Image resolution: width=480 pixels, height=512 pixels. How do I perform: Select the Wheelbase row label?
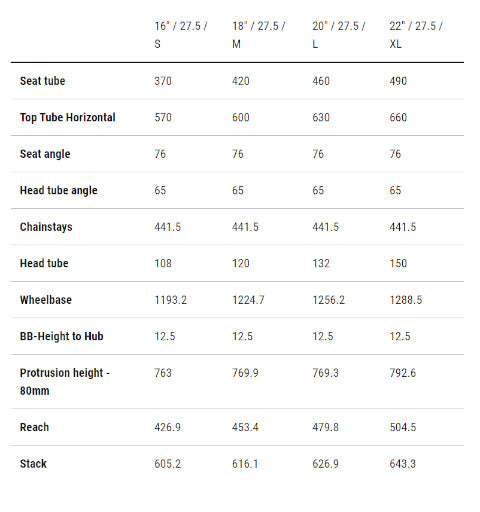[46, 300]
